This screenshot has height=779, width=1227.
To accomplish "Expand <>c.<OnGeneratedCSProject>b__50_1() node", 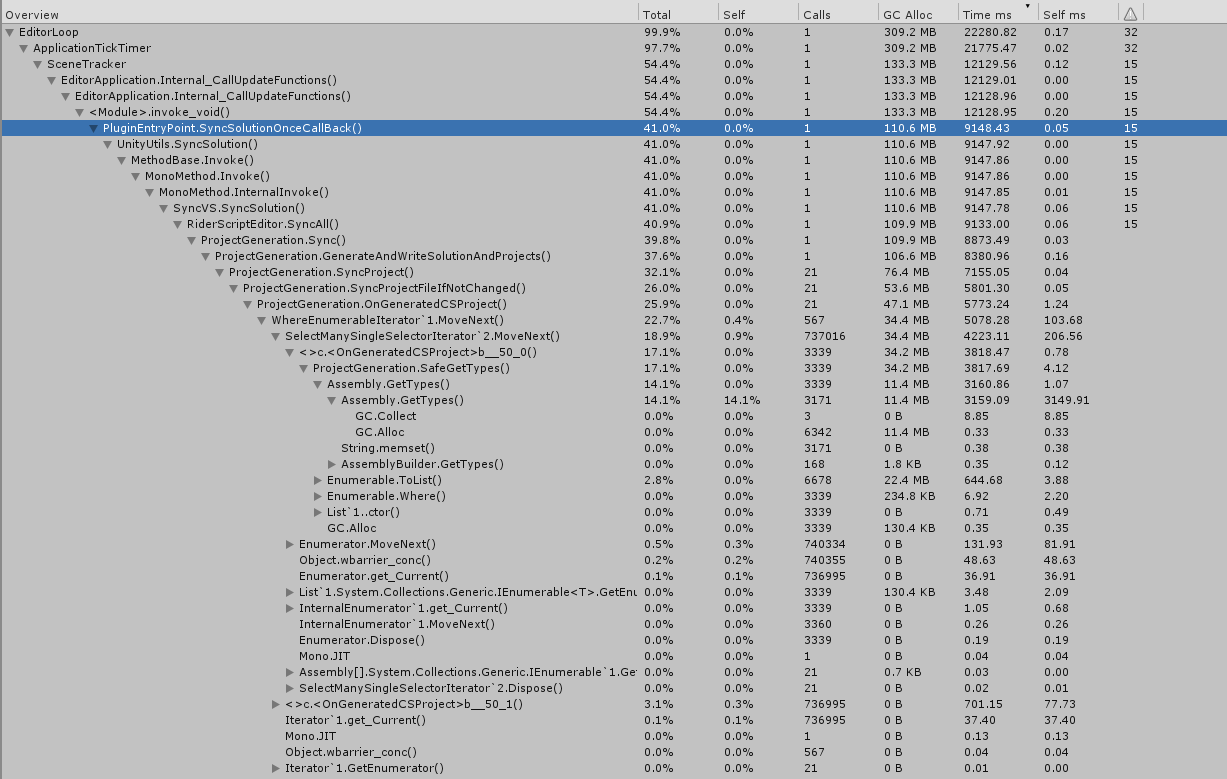I will (276, 704).
